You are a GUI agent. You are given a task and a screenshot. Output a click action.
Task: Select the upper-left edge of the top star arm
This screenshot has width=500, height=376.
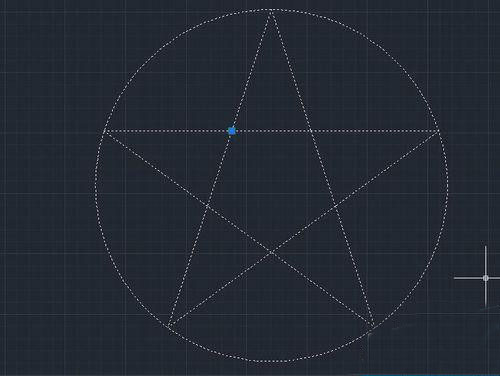pyautogui.click(x=251, y=71)
